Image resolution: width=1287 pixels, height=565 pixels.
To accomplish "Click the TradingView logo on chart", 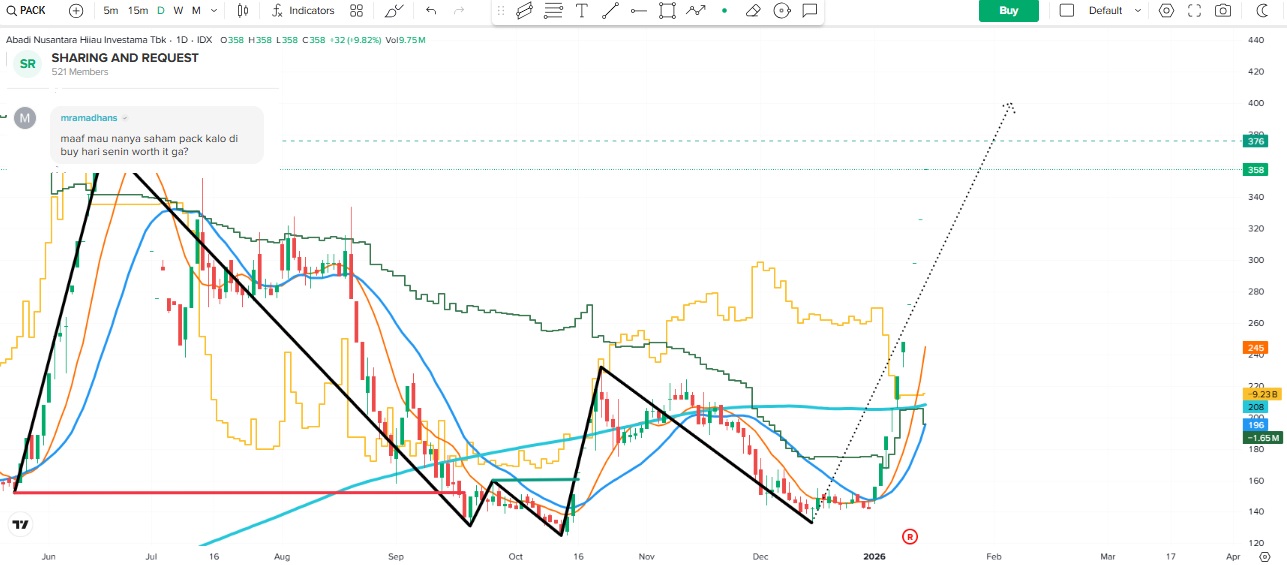I will point(20,524).
